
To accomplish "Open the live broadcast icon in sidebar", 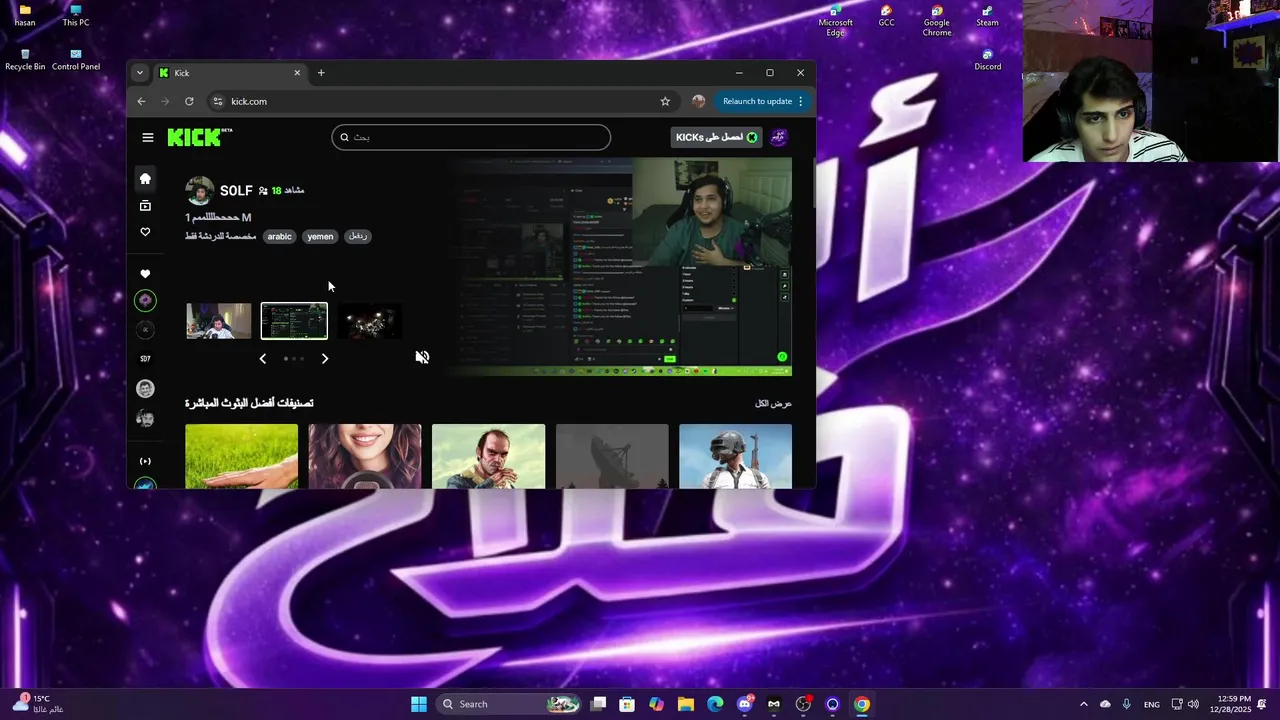I will pyautogui.click(x=145, y=461).
